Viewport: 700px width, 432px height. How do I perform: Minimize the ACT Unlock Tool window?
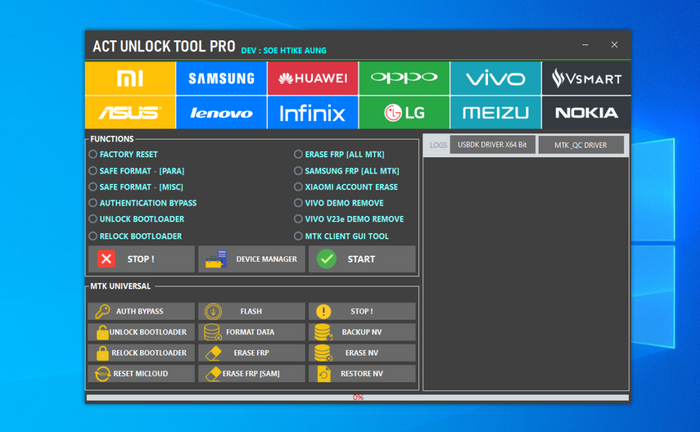click(x=585, y=45)
